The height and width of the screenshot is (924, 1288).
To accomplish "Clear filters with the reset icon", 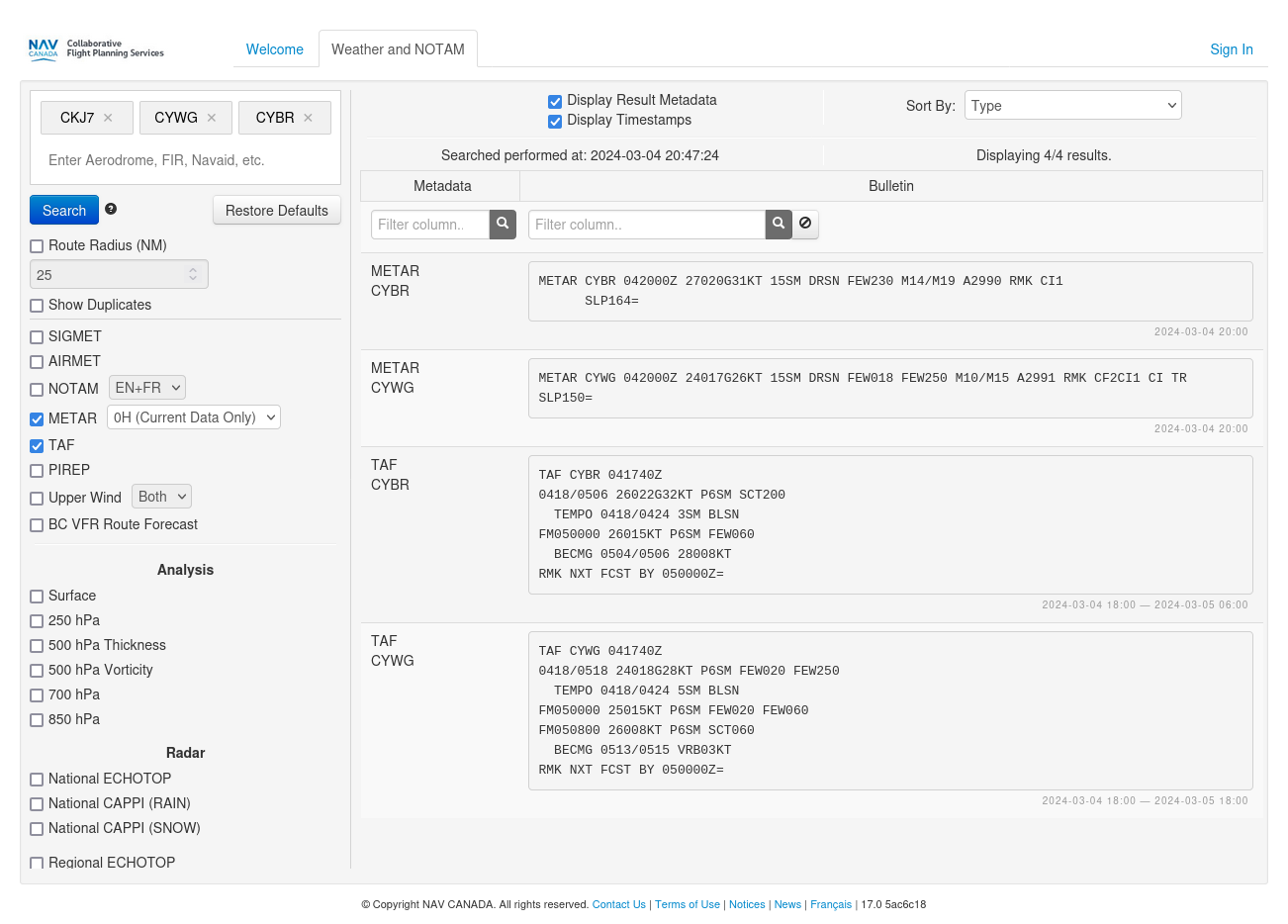I will [805, 225].
